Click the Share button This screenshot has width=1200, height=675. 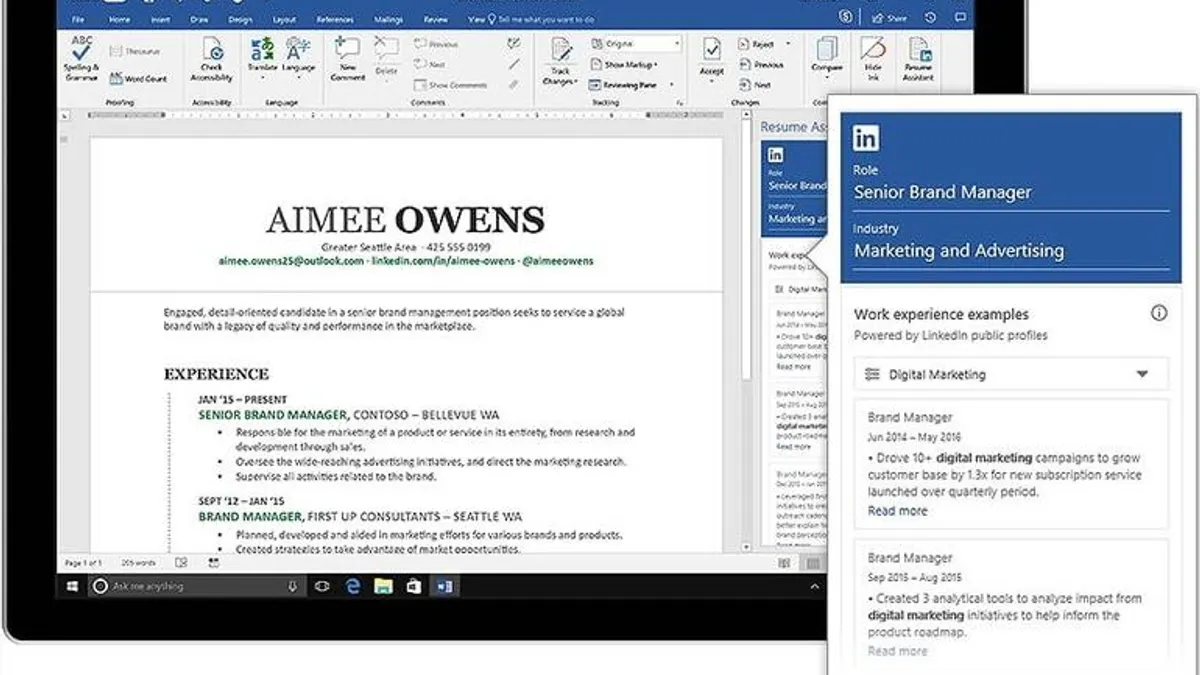[889, 18]
